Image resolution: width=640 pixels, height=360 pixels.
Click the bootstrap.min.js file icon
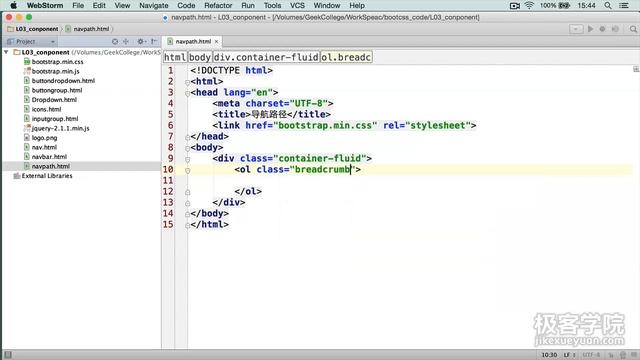[x=27, y=71]
